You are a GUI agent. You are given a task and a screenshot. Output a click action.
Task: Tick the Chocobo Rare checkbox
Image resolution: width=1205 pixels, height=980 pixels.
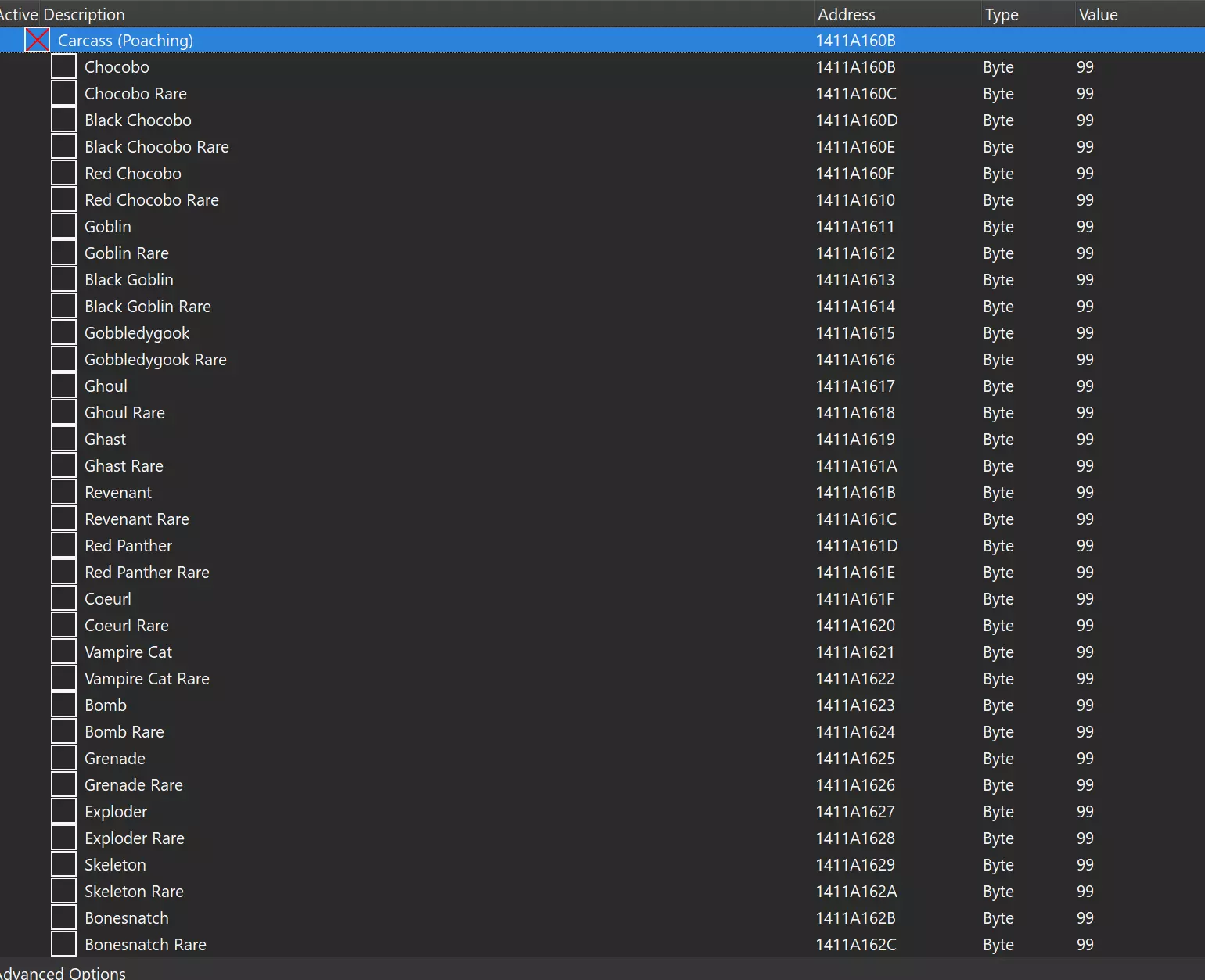pyautogui.click(x=63, y=93)
